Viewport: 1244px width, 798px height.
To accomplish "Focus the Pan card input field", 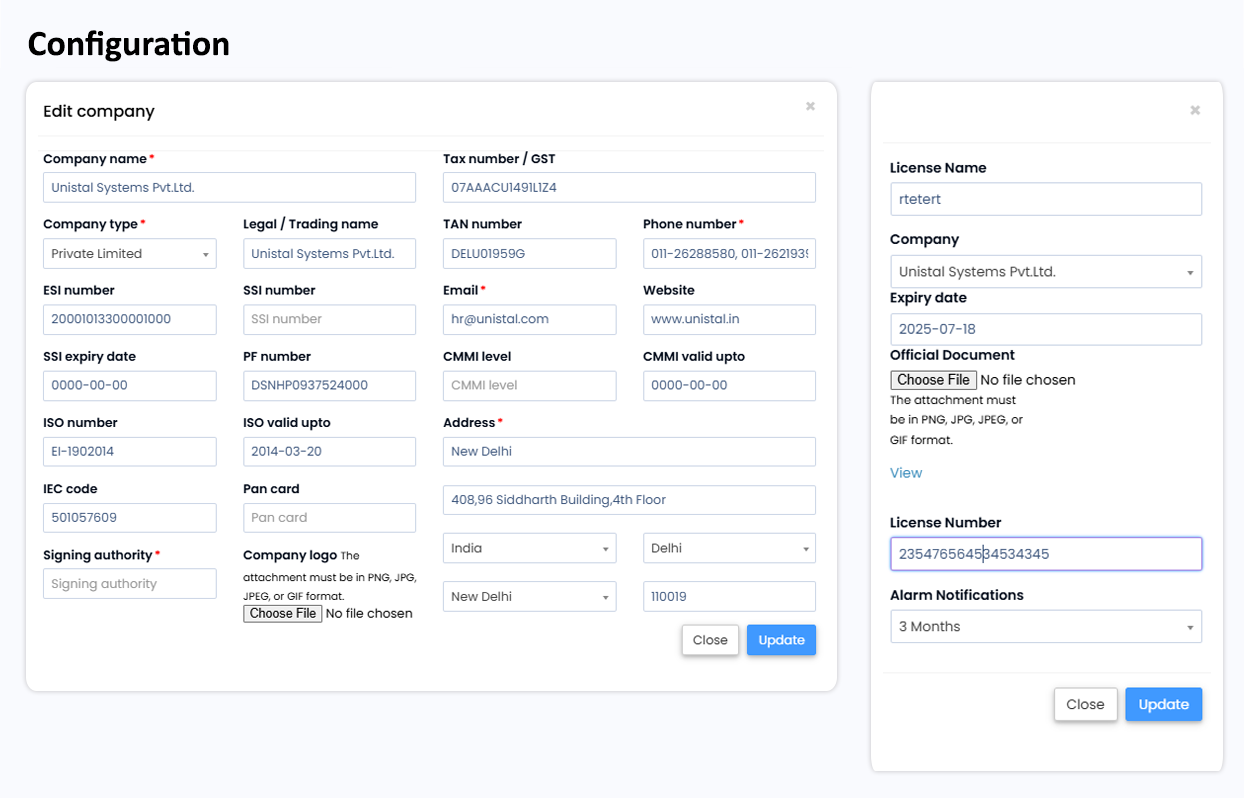I will click(329, 518).
